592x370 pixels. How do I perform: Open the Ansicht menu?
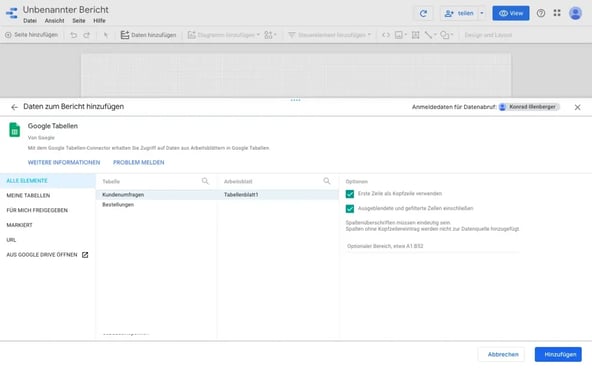tap(54, 21)
